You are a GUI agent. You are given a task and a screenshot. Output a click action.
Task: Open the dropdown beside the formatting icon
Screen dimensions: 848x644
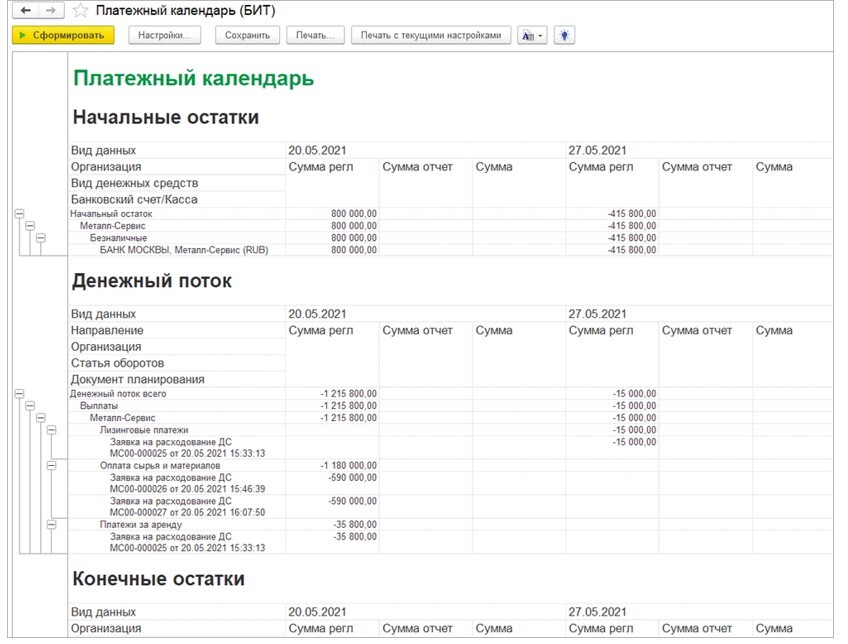pyautogui.click(x=539, y=34)
